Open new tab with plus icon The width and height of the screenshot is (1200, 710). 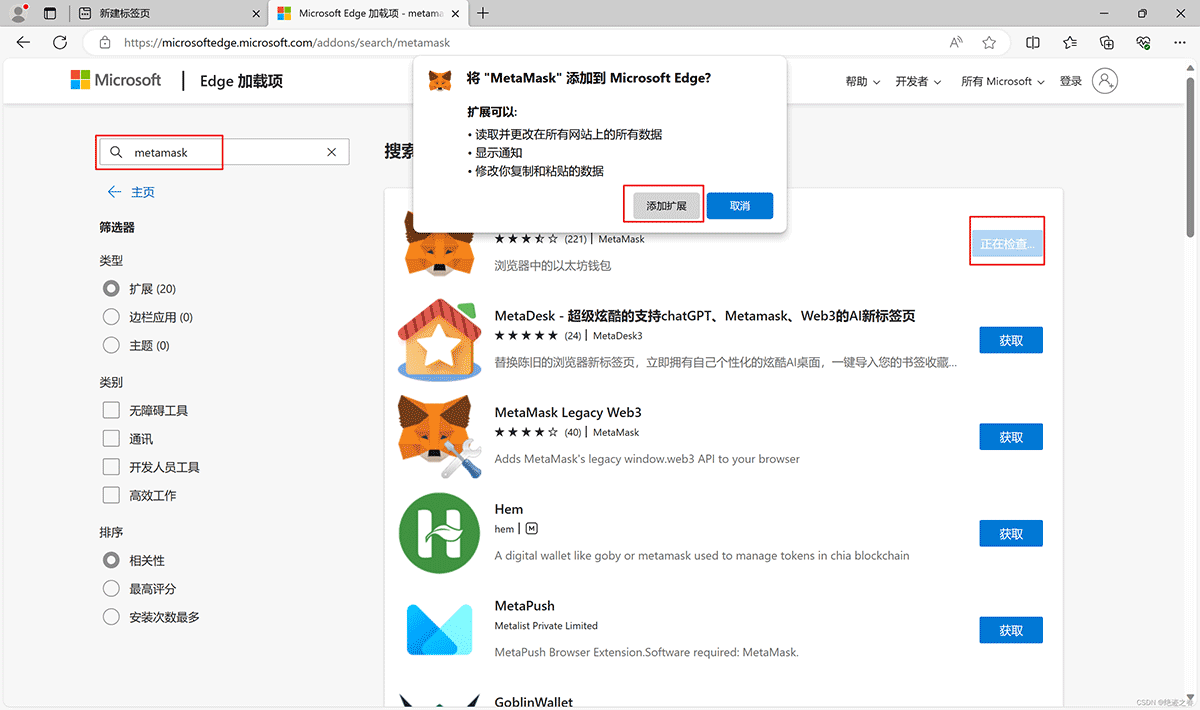tap(483, 13)
